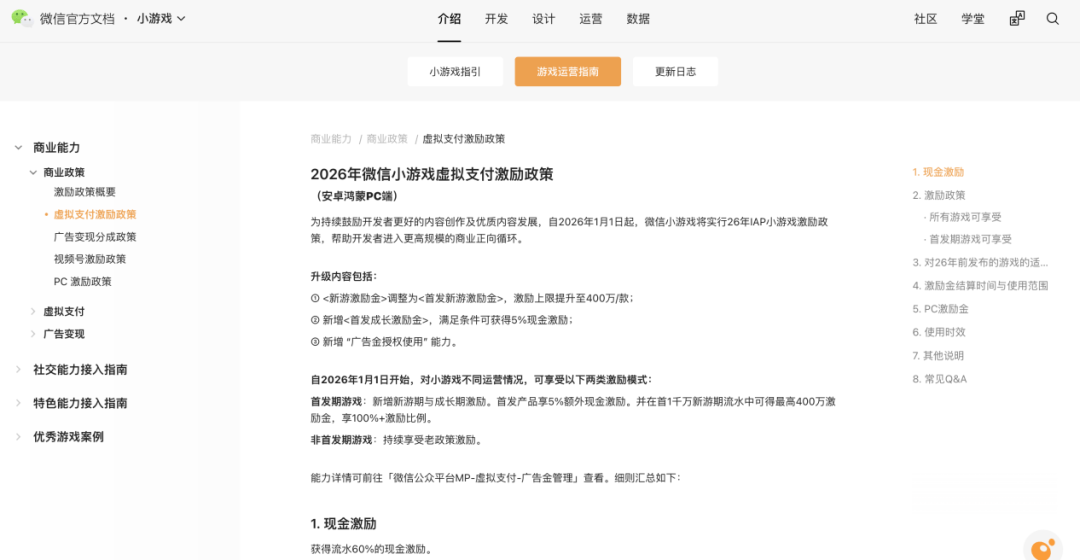Select the 数据 top navigation tab
The width and height of the screenshot is (1080, 560).
click(638, 19)
